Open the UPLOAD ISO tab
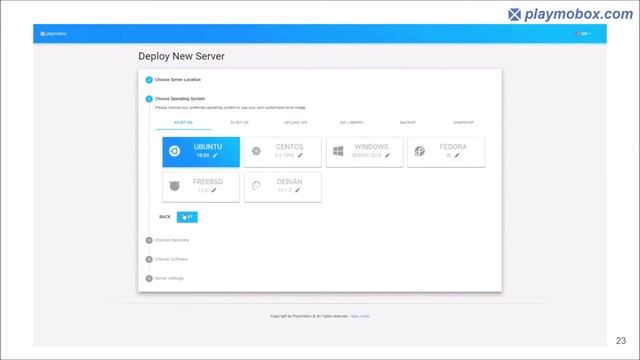Image resolution: width=640 pixels, height=360 pixels. pos(296,122)
